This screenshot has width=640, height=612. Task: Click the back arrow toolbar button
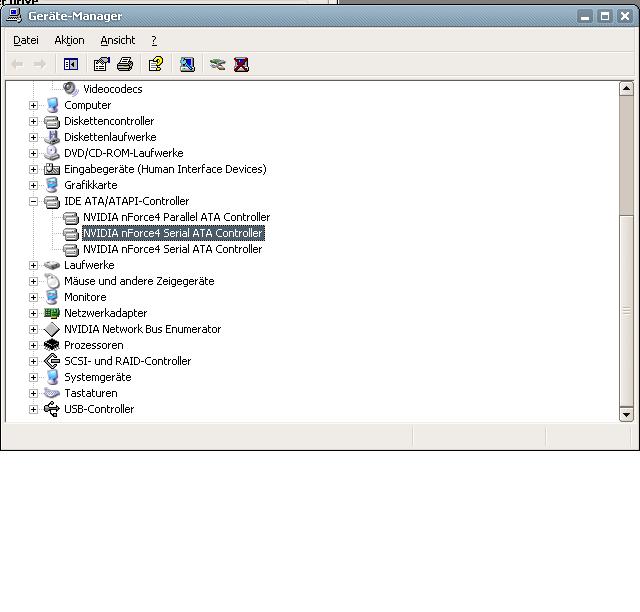click(17, 64)
